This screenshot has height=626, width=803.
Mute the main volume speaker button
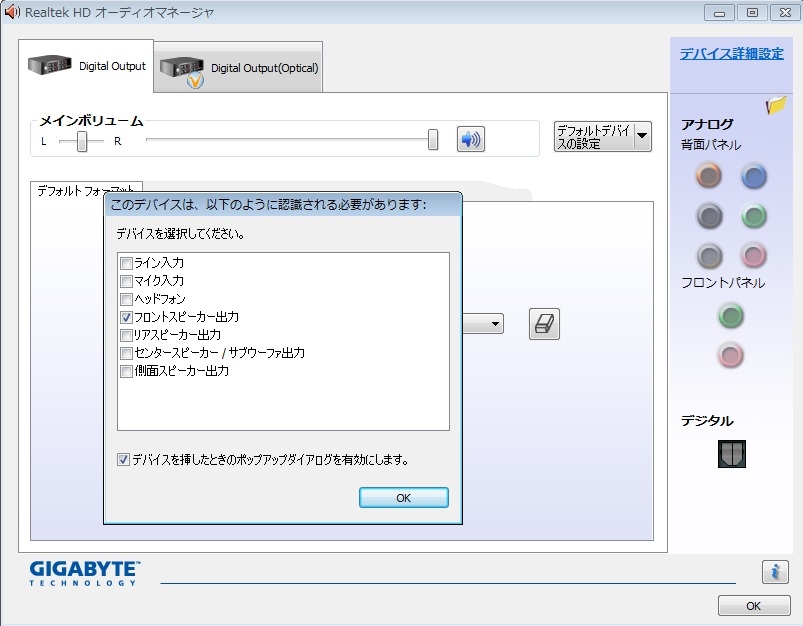[471, 139]
